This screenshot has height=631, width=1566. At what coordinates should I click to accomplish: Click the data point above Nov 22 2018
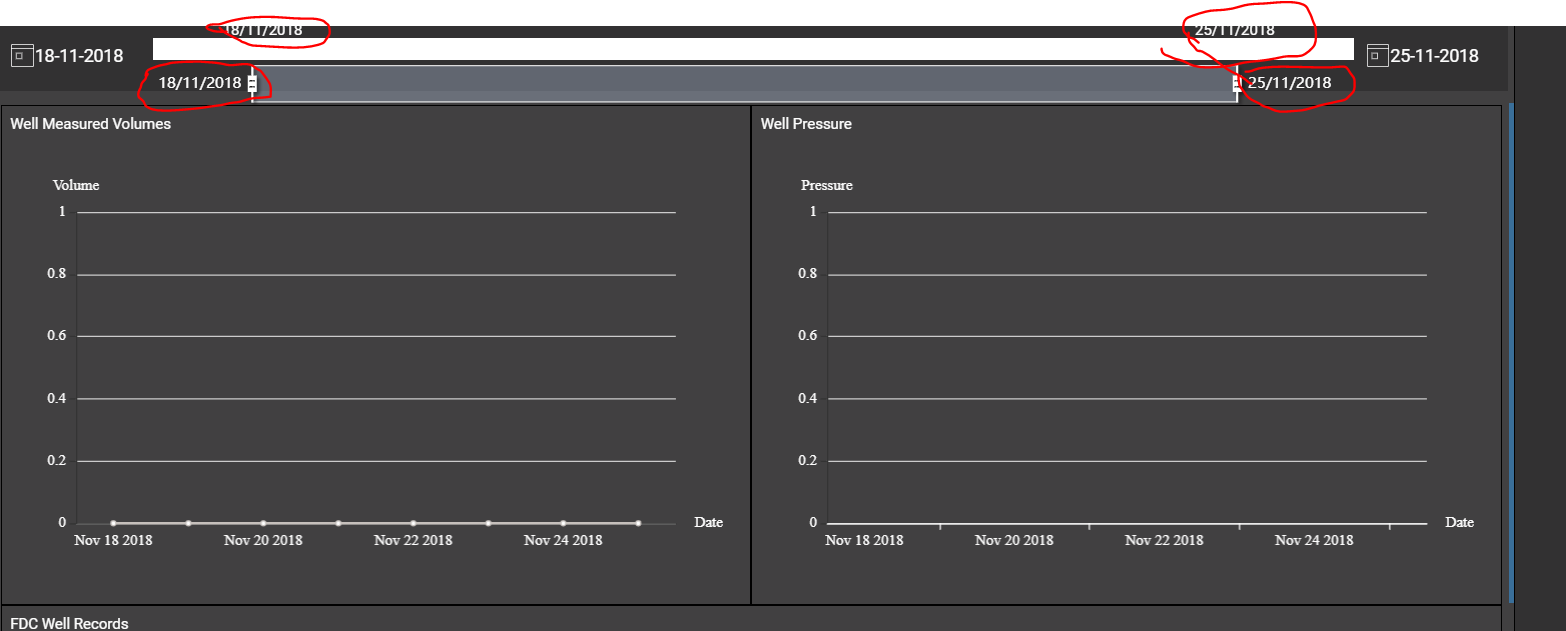[x=413, y=522]
